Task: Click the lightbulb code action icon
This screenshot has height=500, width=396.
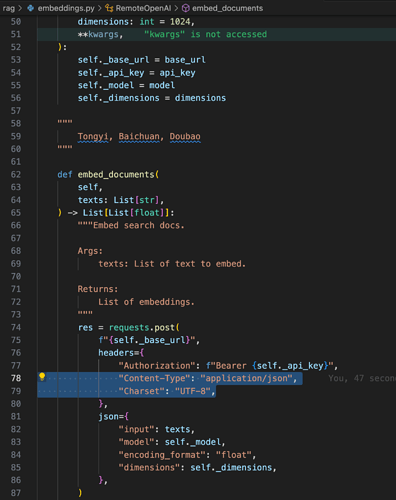Action: coord(42,377)
